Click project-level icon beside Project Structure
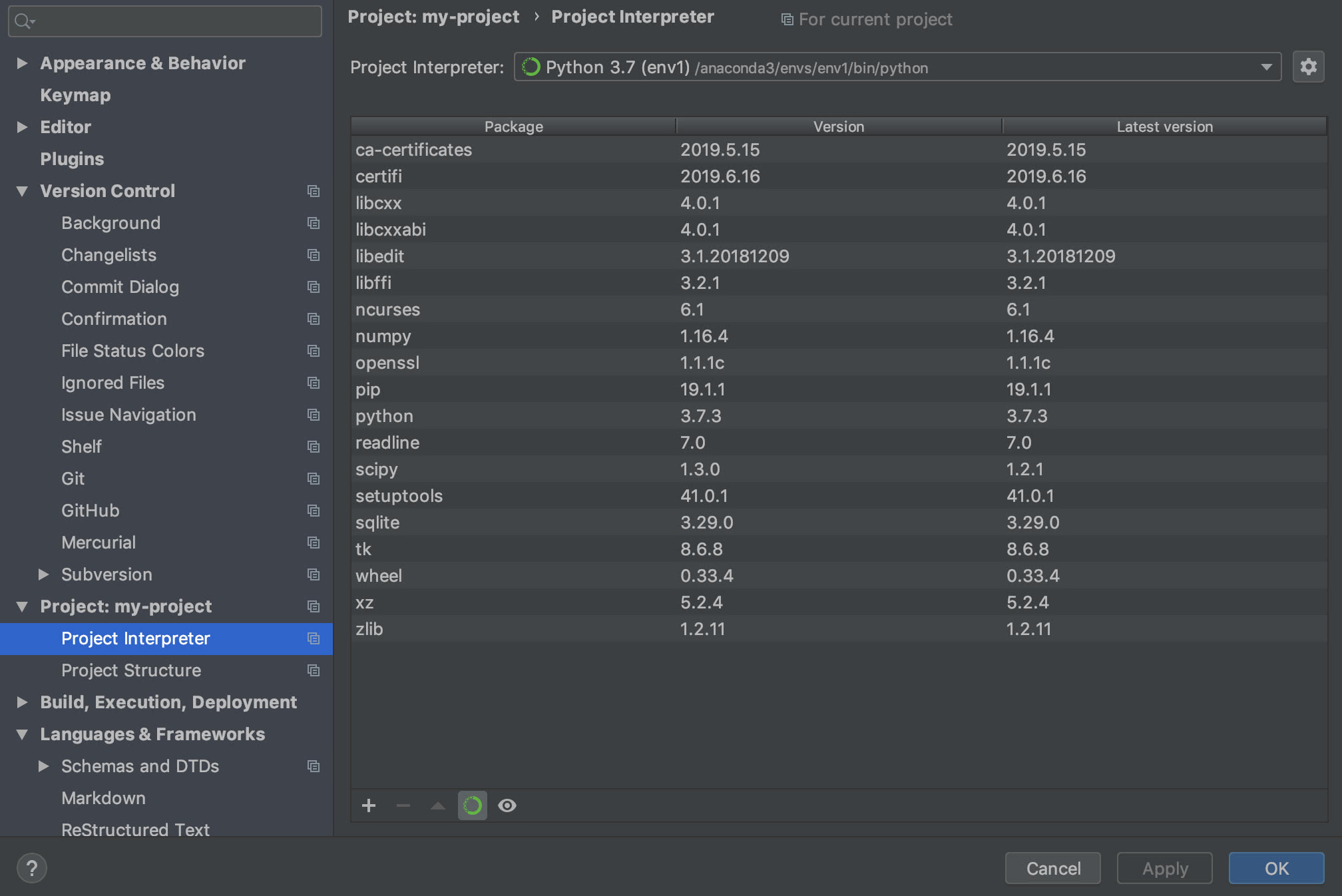Screen dimensions: 1342x896 [x=314, y=670]
